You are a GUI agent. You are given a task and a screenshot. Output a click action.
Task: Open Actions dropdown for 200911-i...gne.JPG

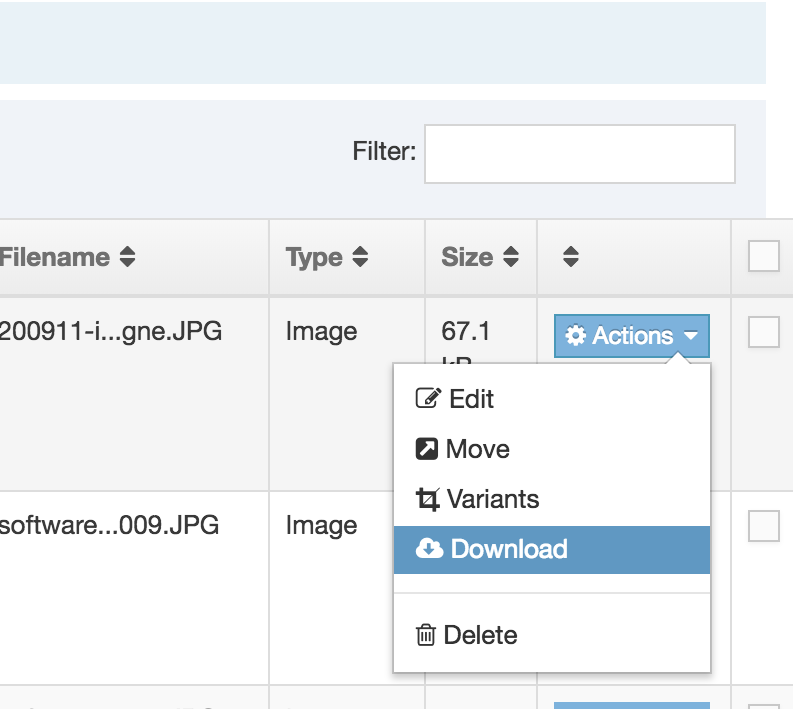pyautogui.click(x=632, y=336)
